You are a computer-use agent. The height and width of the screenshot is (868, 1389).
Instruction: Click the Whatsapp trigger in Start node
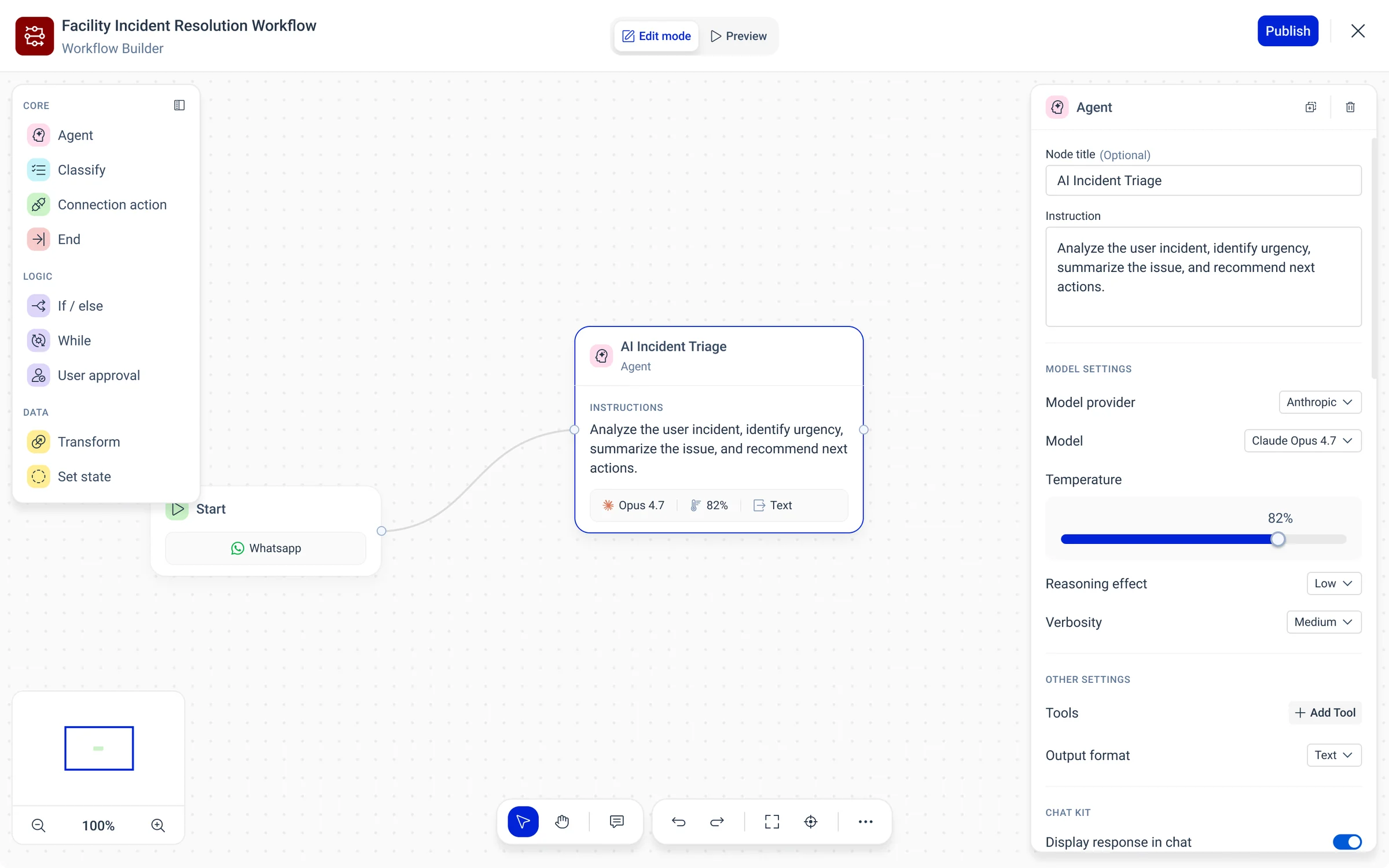coord(266,548)
